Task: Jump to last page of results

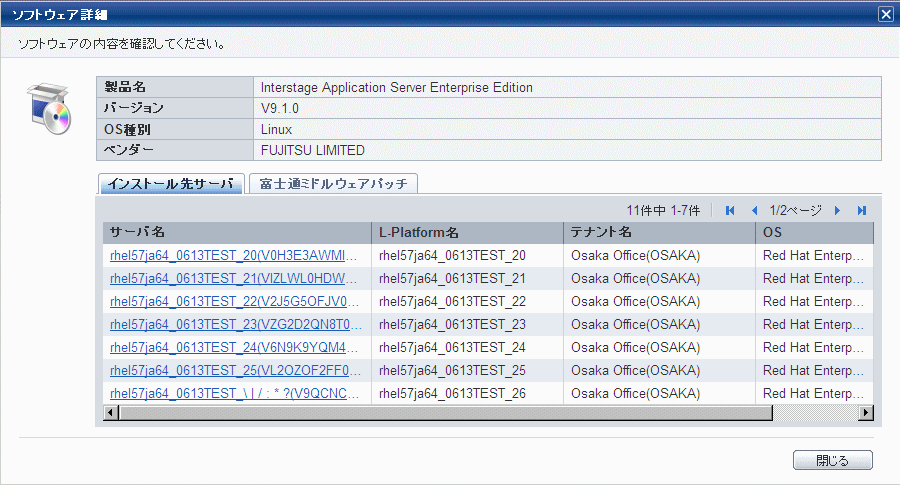Action: [862, 211]
